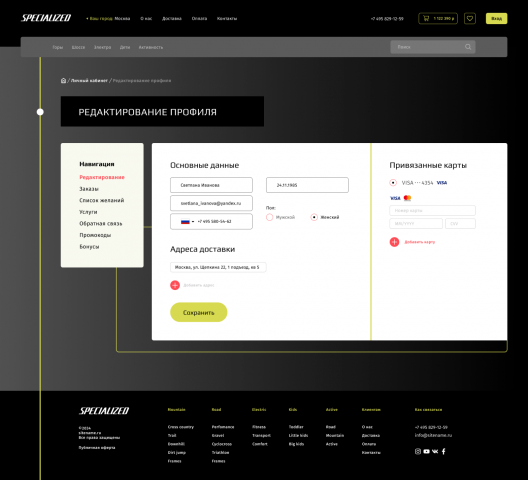Image resolution: width=528 pixels, height=480 pixels.
Task: Select Редактирование in the sidebar navigation
Action: 102,177
